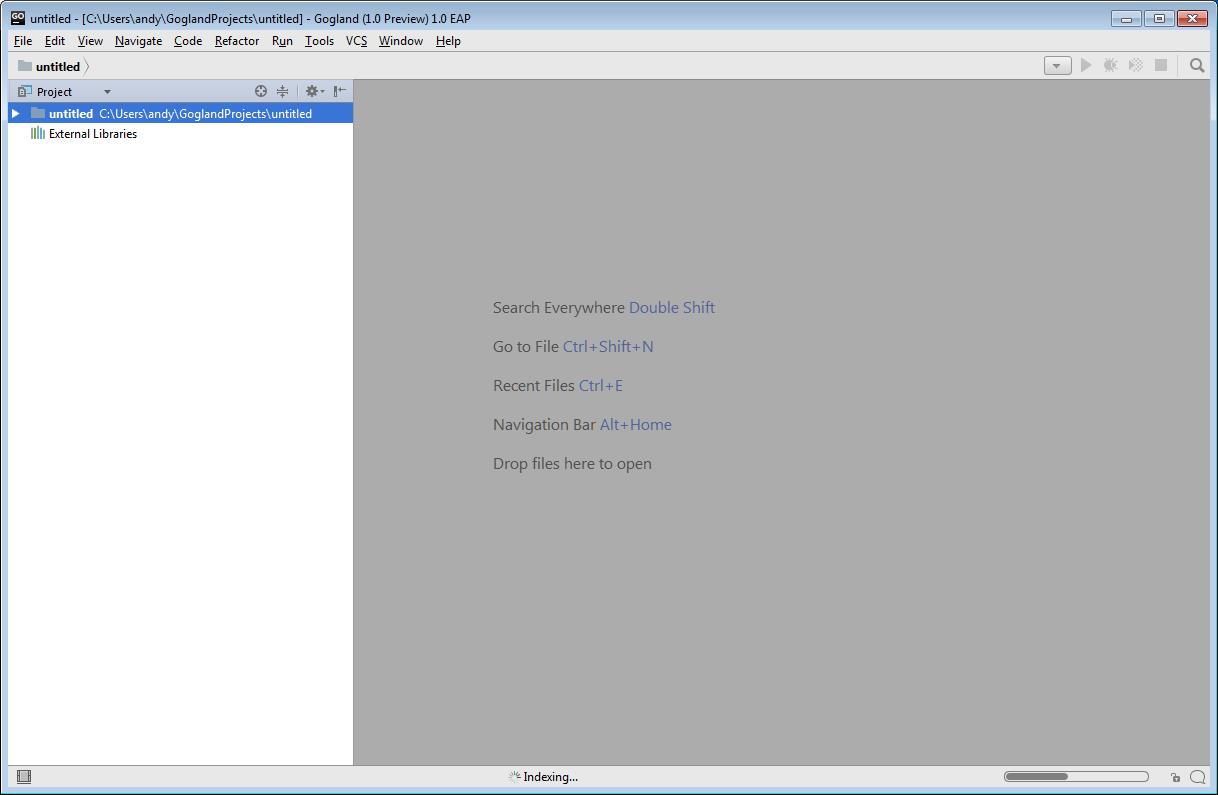The image size is (1218, 795).
Task: Click the Indexing status text
Action: click(551, 777)
